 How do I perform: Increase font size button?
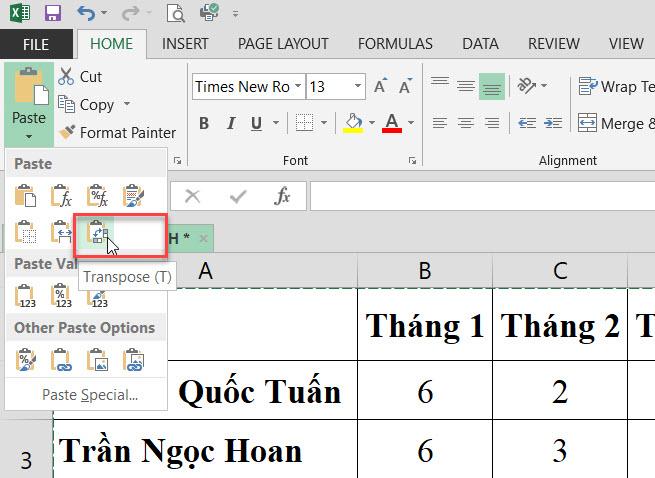coord(380,86)
